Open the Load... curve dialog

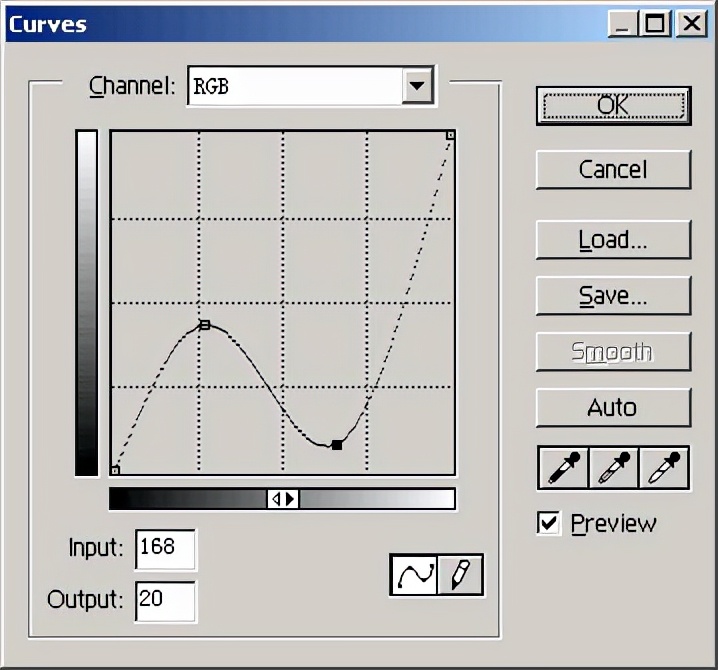point(614,240)
